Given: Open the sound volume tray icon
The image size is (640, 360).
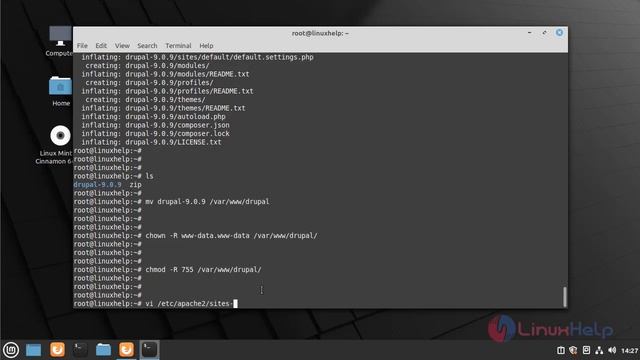Looking at the screenshot, I should click(612, 350).
